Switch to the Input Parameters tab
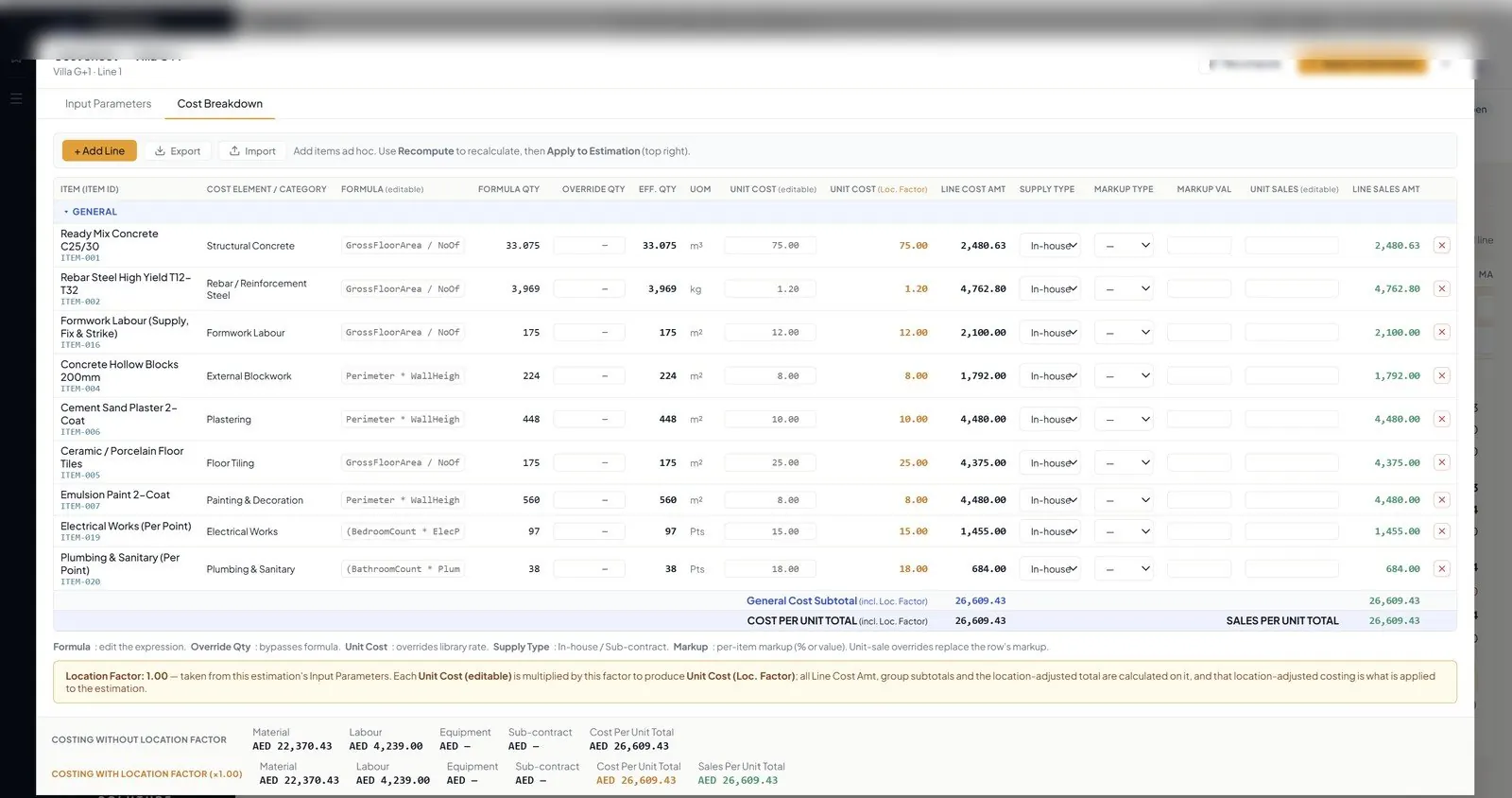 point(108,104)
